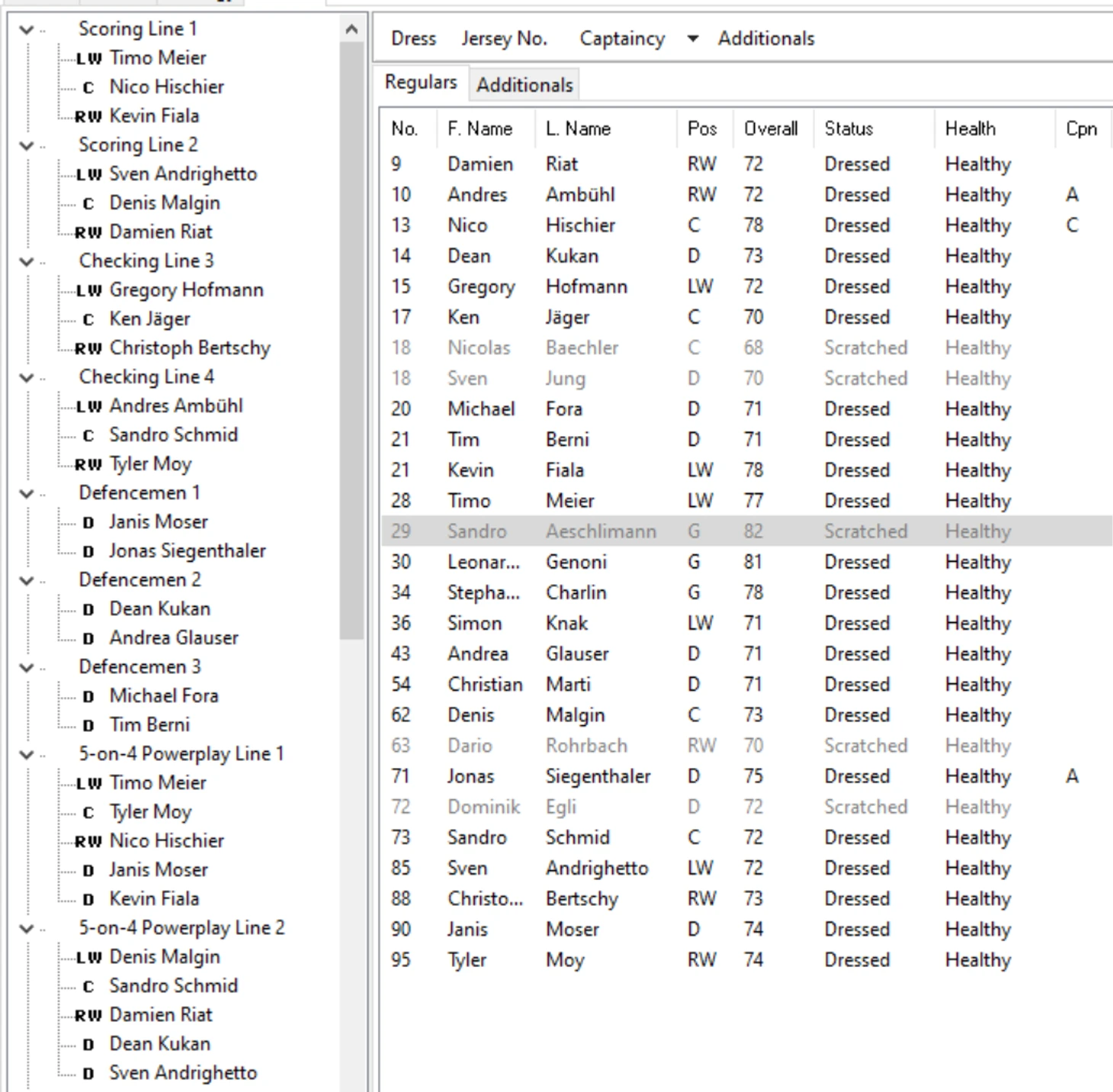Click the lines tree vertical scrollbar thumb
The image size is (1113, 1092).
tap(351, 341)
